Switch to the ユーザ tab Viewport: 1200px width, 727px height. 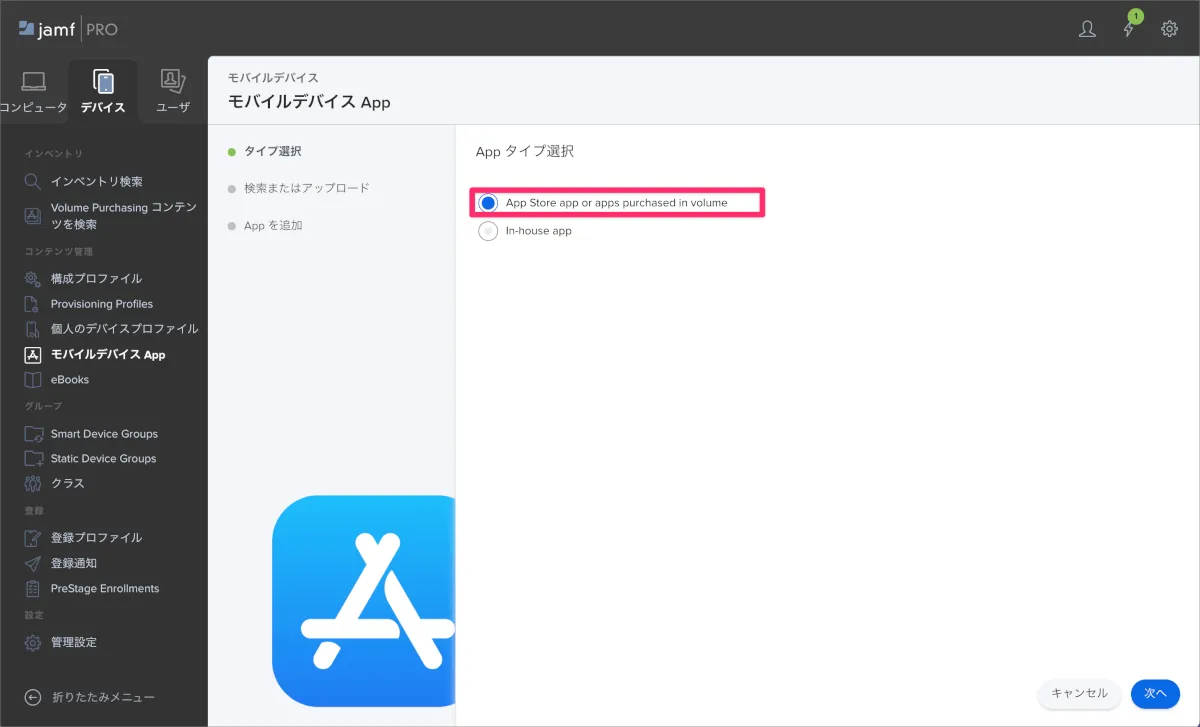[x=173, y=91]
